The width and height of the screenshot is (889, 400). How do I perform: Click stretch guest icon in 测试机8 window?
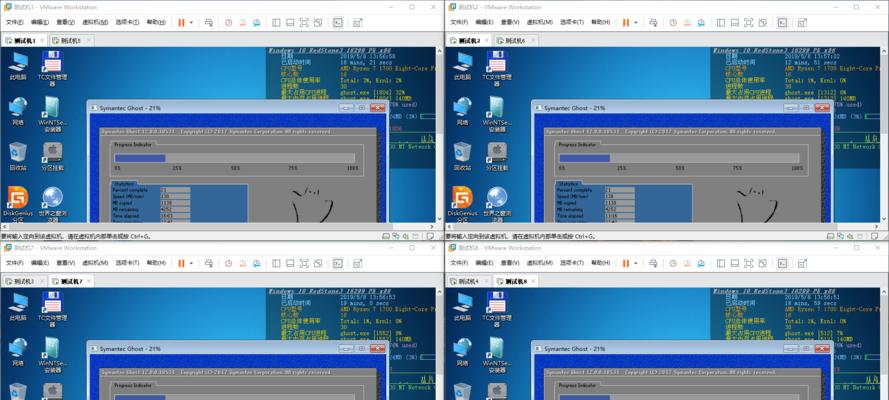pyautogui.click(x=802, y=263)
